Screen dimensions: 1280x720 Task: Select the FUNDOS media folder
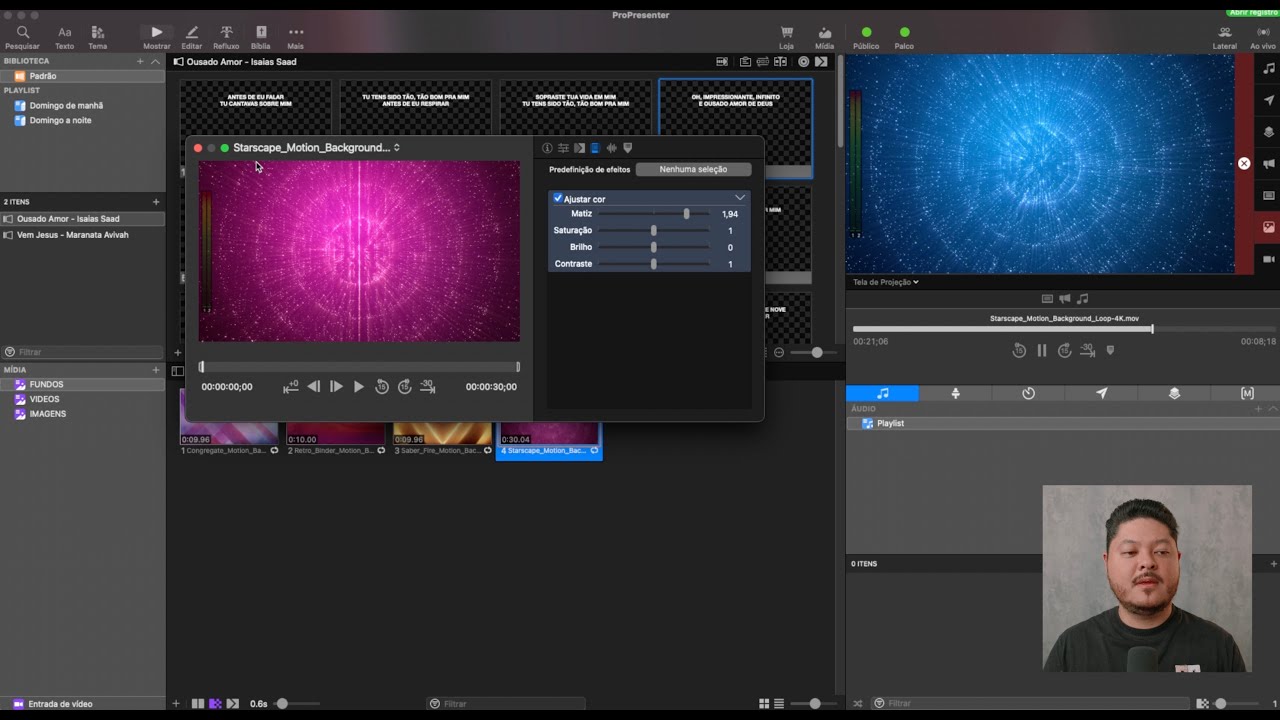coord(82,384)
